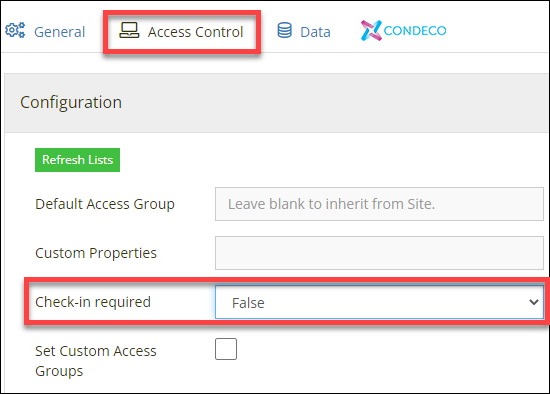This screenshot has width=550, height=394.
Task: Open the Check-in required dropdown
Action: coord(379,302)
